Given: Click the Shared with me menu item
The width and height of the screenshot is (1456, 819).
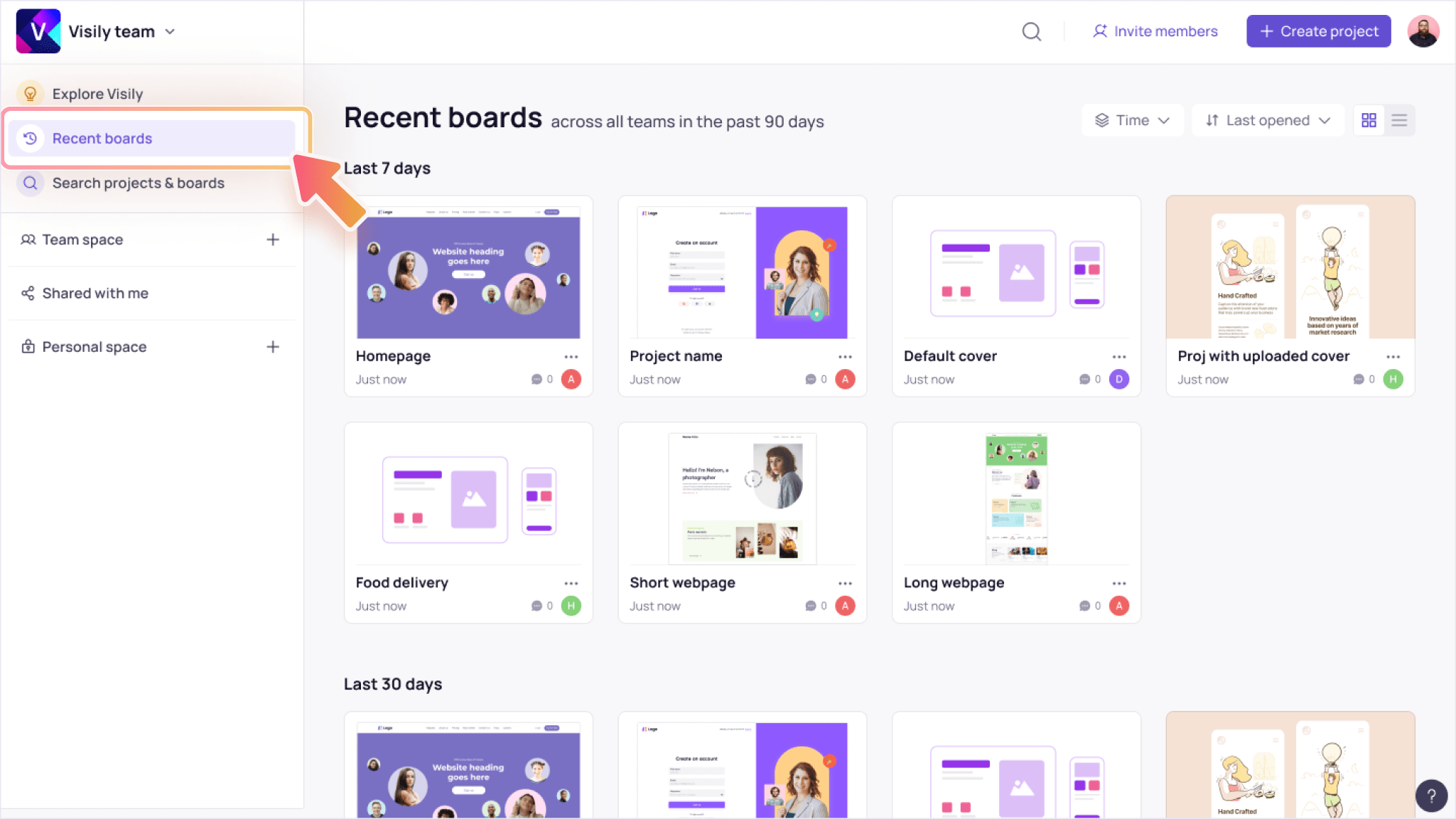Looking at the screenshot, I should tap(95, 293).
